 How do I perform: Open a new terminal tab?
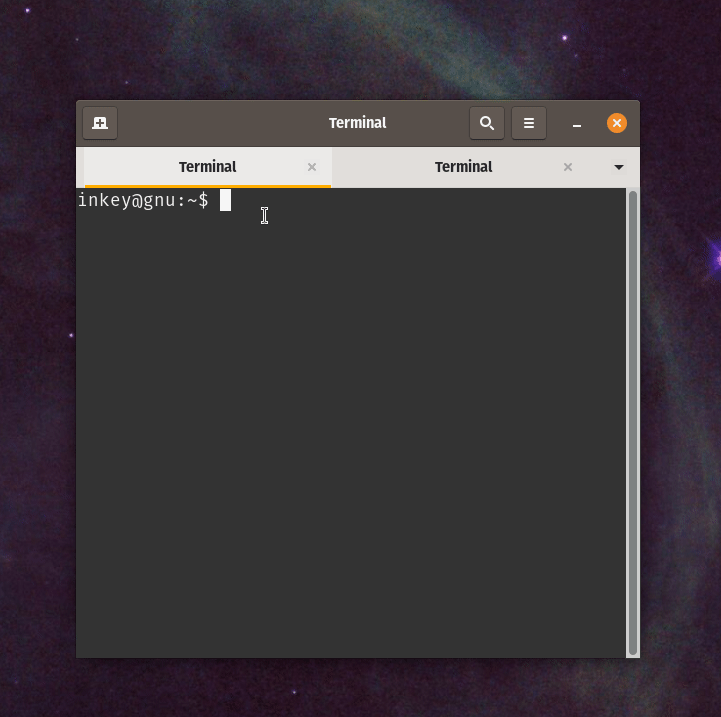(100, 123)
